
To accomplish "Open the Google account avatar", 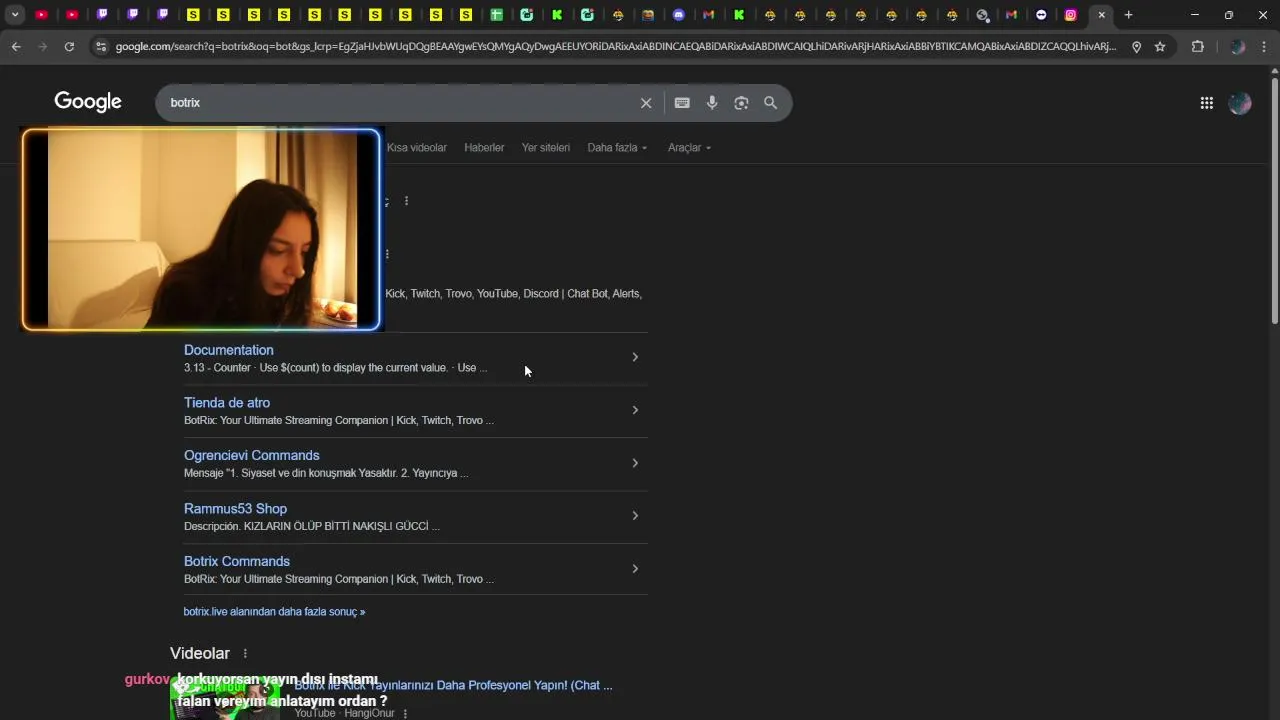I will pos(1240,103).
